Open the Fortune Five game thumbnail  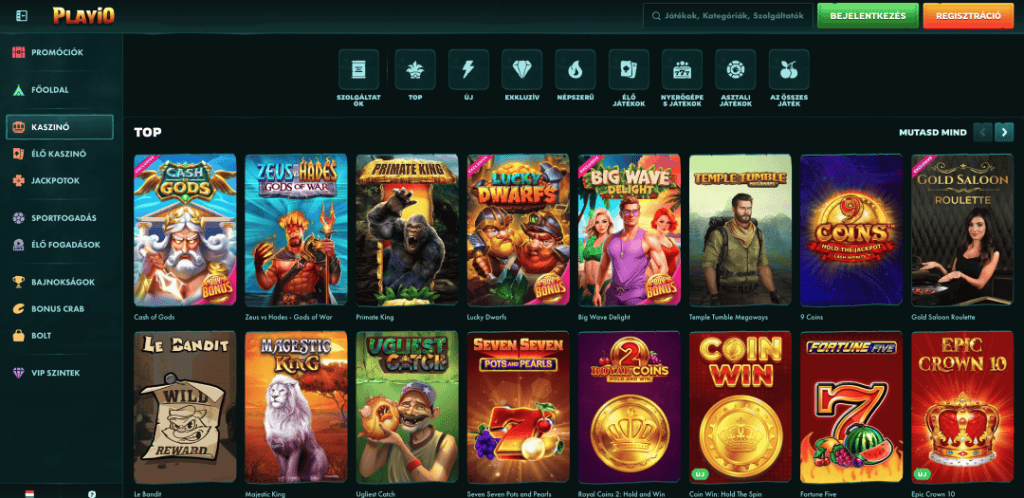pos(852,407)
